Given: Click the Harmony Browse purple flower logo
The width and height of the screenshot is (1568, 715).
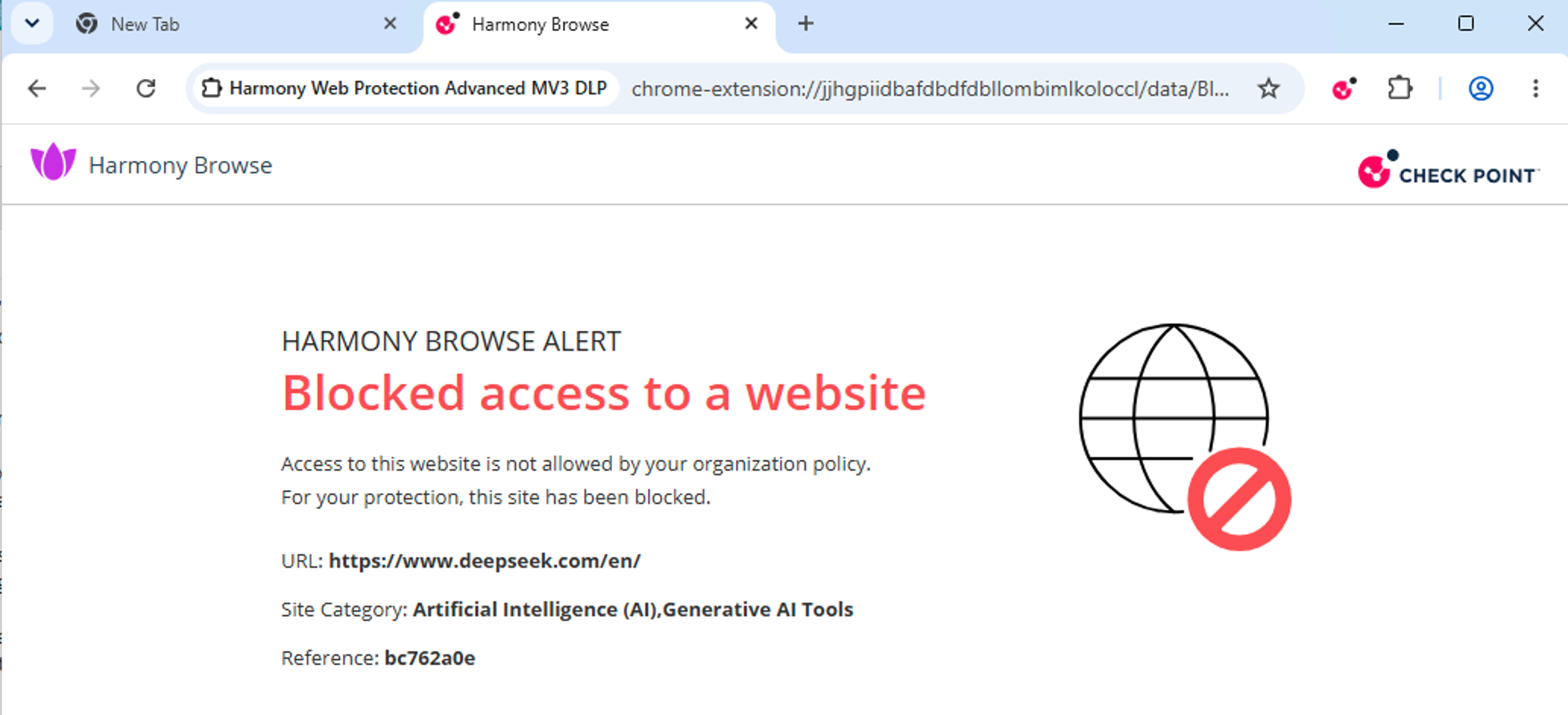Looking at the screenshot, I should click(53, 161).
